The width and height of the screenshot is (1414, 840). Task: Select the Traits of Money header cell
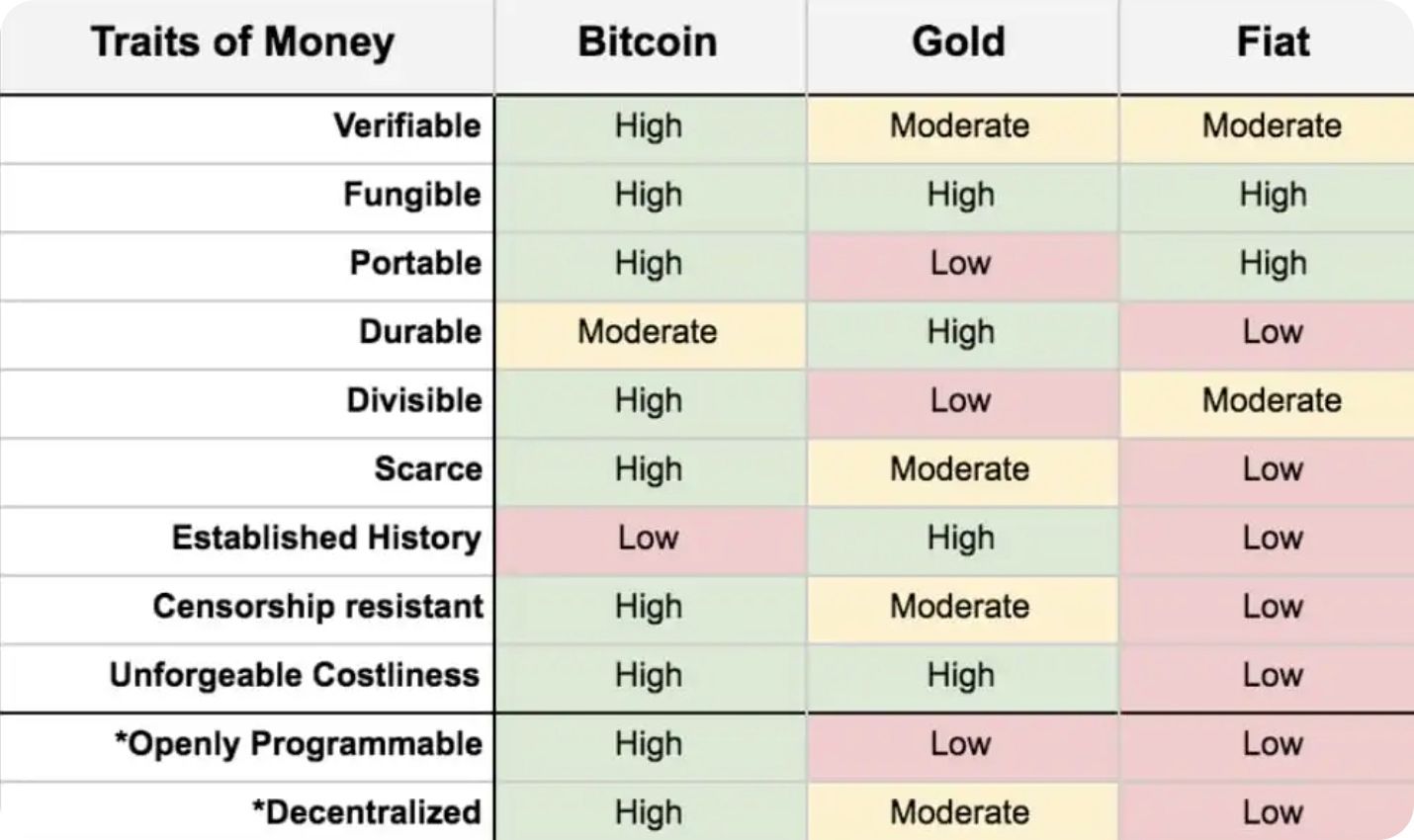[x=242, y=42]
